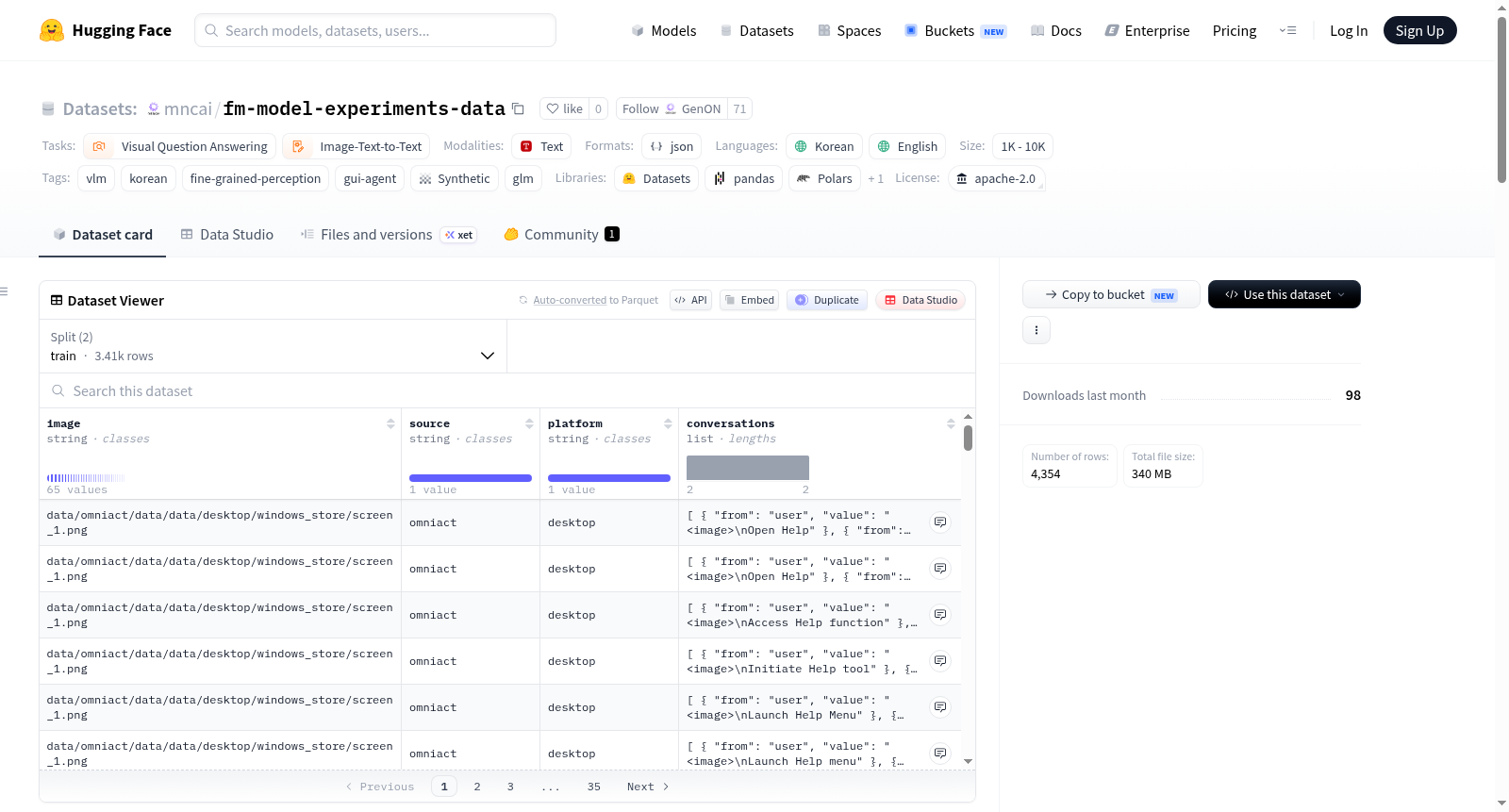Expand Use this dataset dropdown
Viewport: 1509px width, 812px height.
click(x=1285, y=294)
